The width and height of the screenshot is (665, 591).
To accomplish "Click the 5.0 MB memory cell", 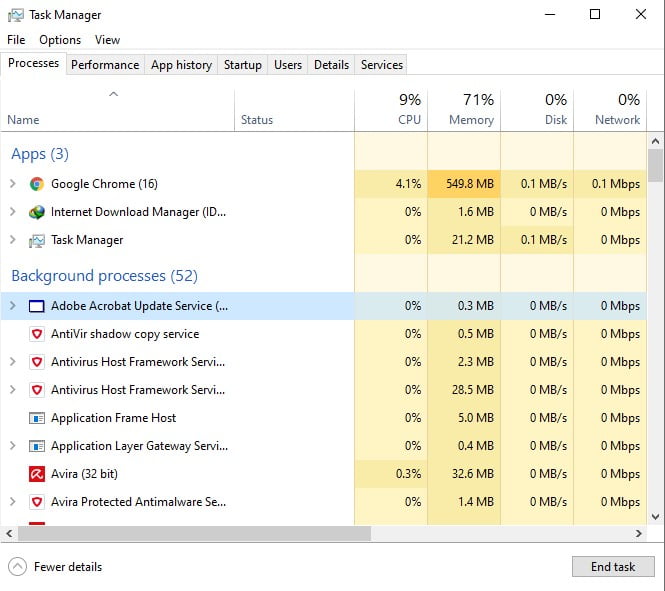I will [x=464, y=418].
